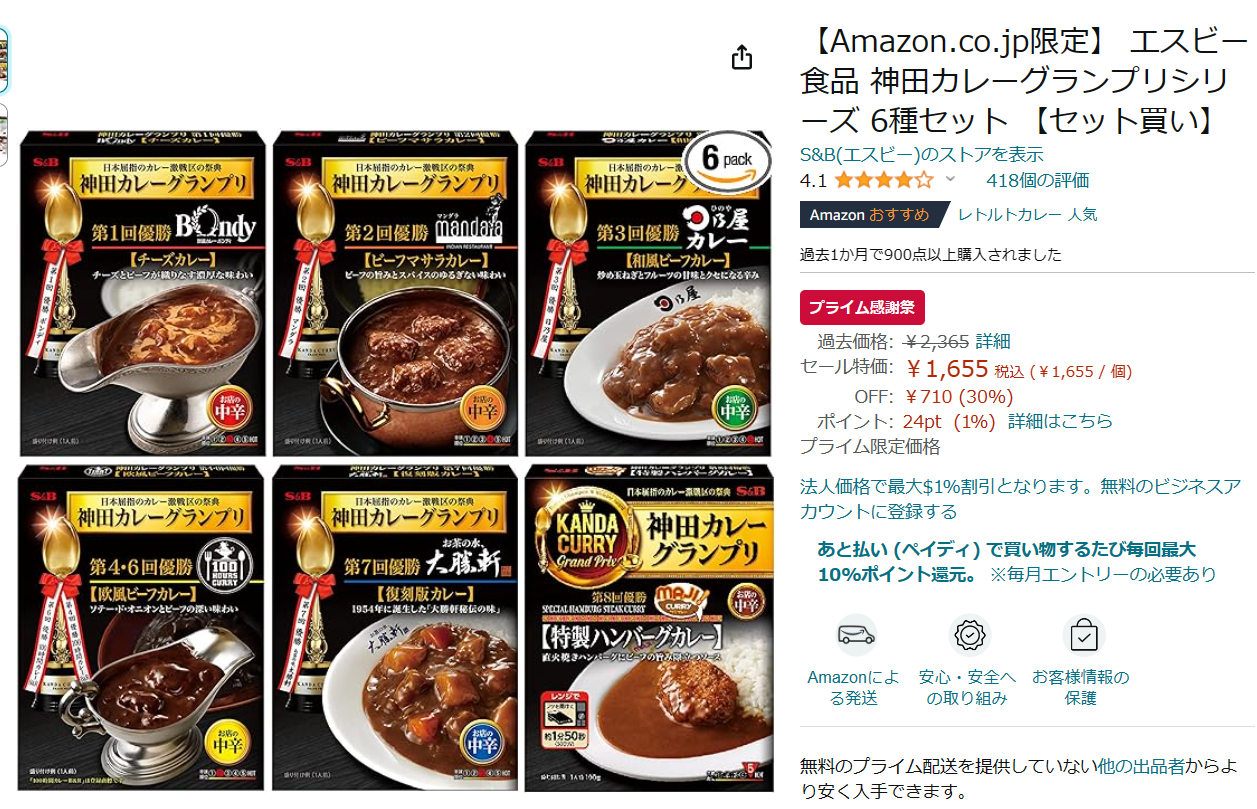Click the Amazon delivery truck icon
This screenshot has width=1257, height=809.
(x=856, y=635)
